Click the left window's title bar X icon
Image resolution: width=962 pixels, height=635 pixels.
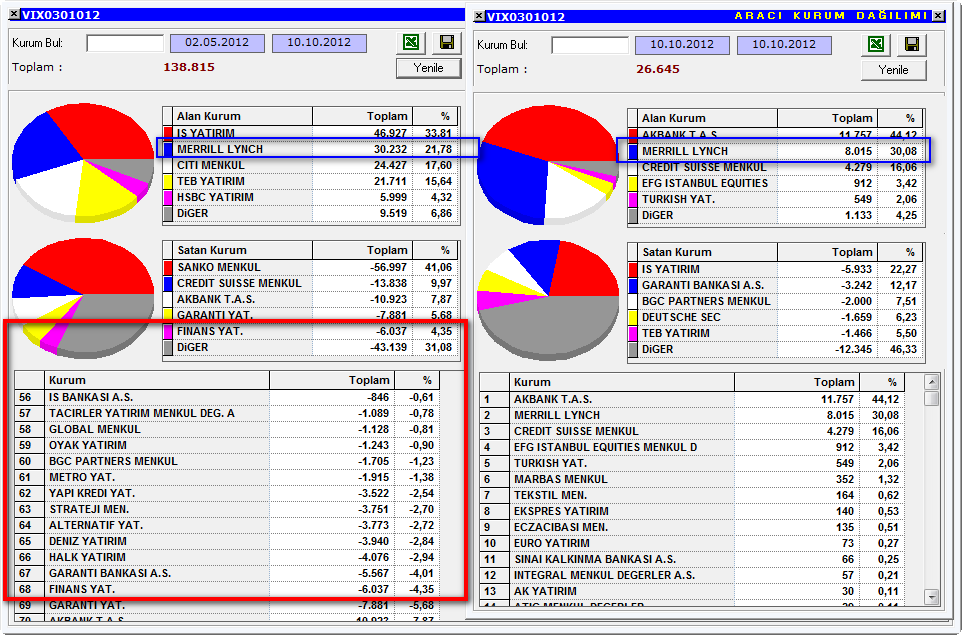pyautogui.click(x=15, y=13)
